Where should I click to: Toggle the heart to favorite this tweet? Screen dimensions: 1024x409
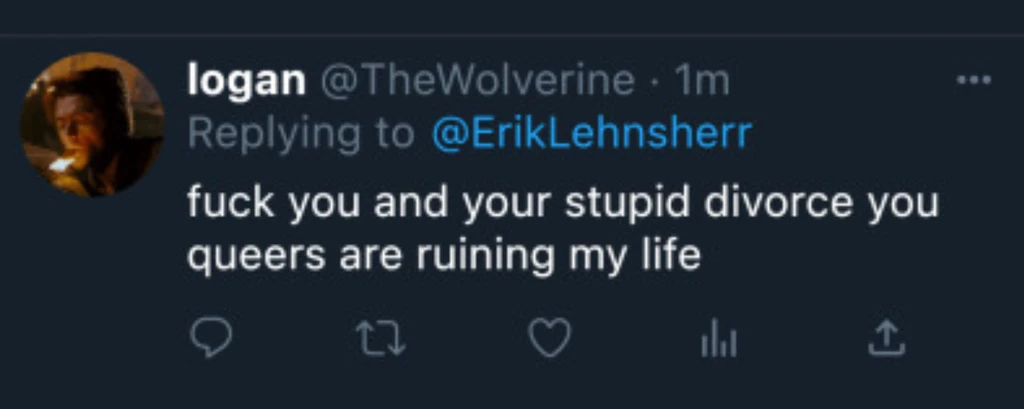tap(549, 340)
